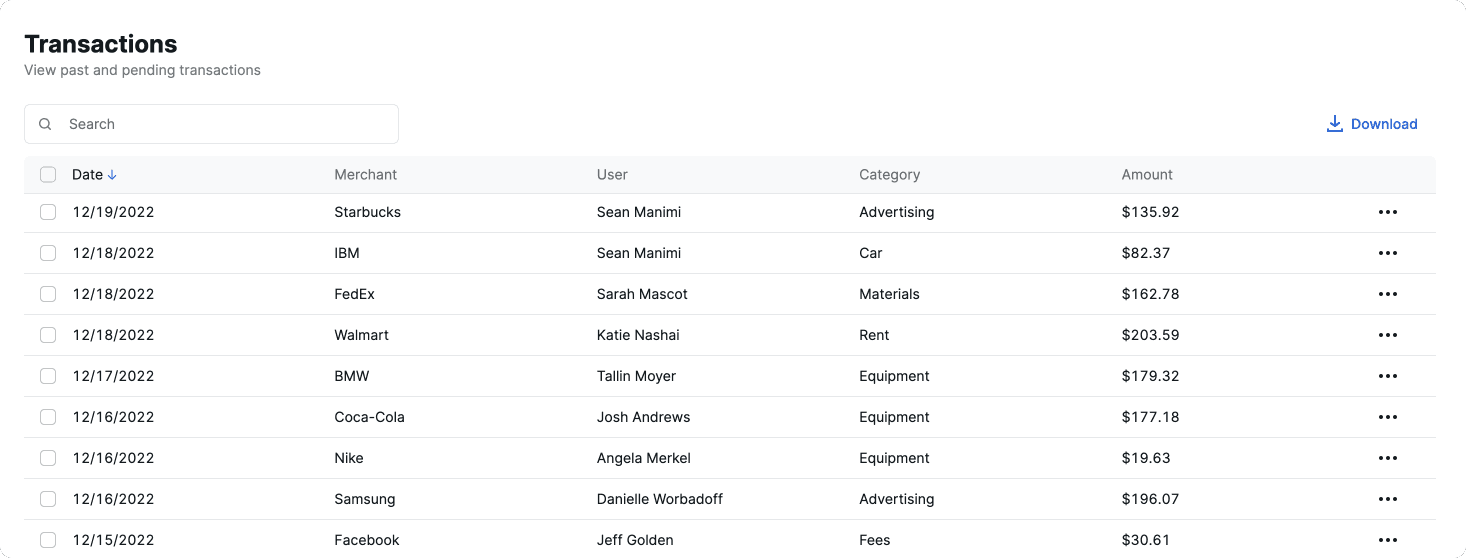This screenshot has height=558, width=1466.
Task: Click the Facebook merchant cell
Action: (367, 540)
